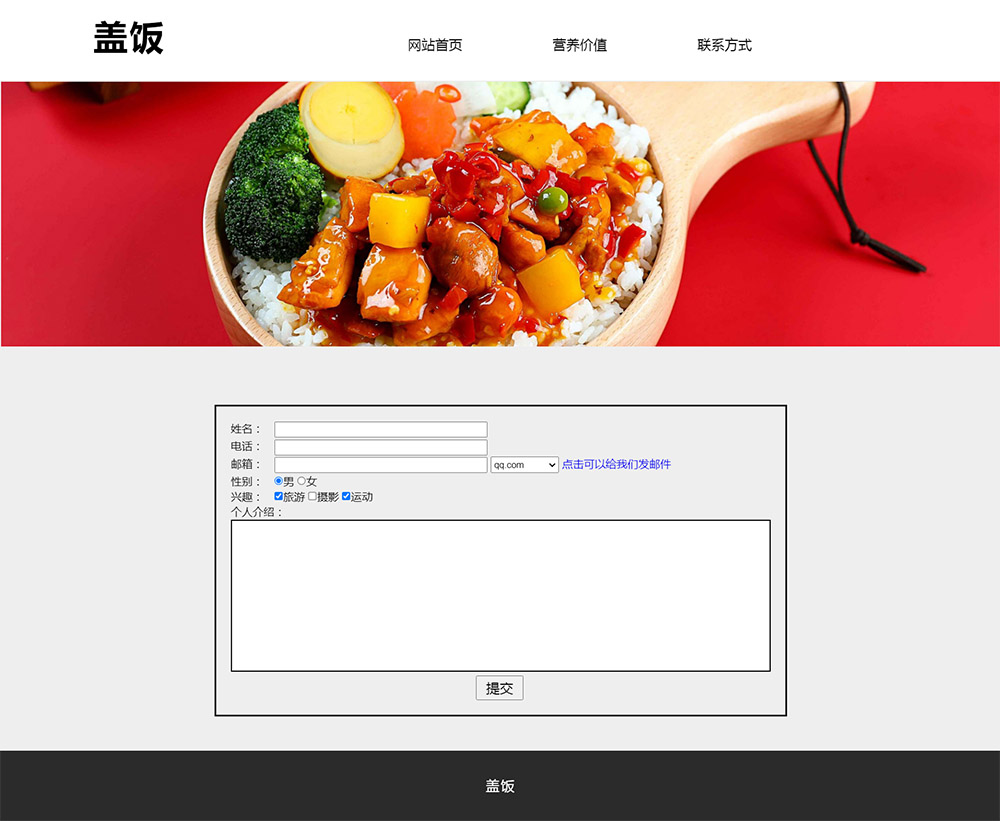Click the 姓名： label
The image size is (1000, 821).
[247, 429]
